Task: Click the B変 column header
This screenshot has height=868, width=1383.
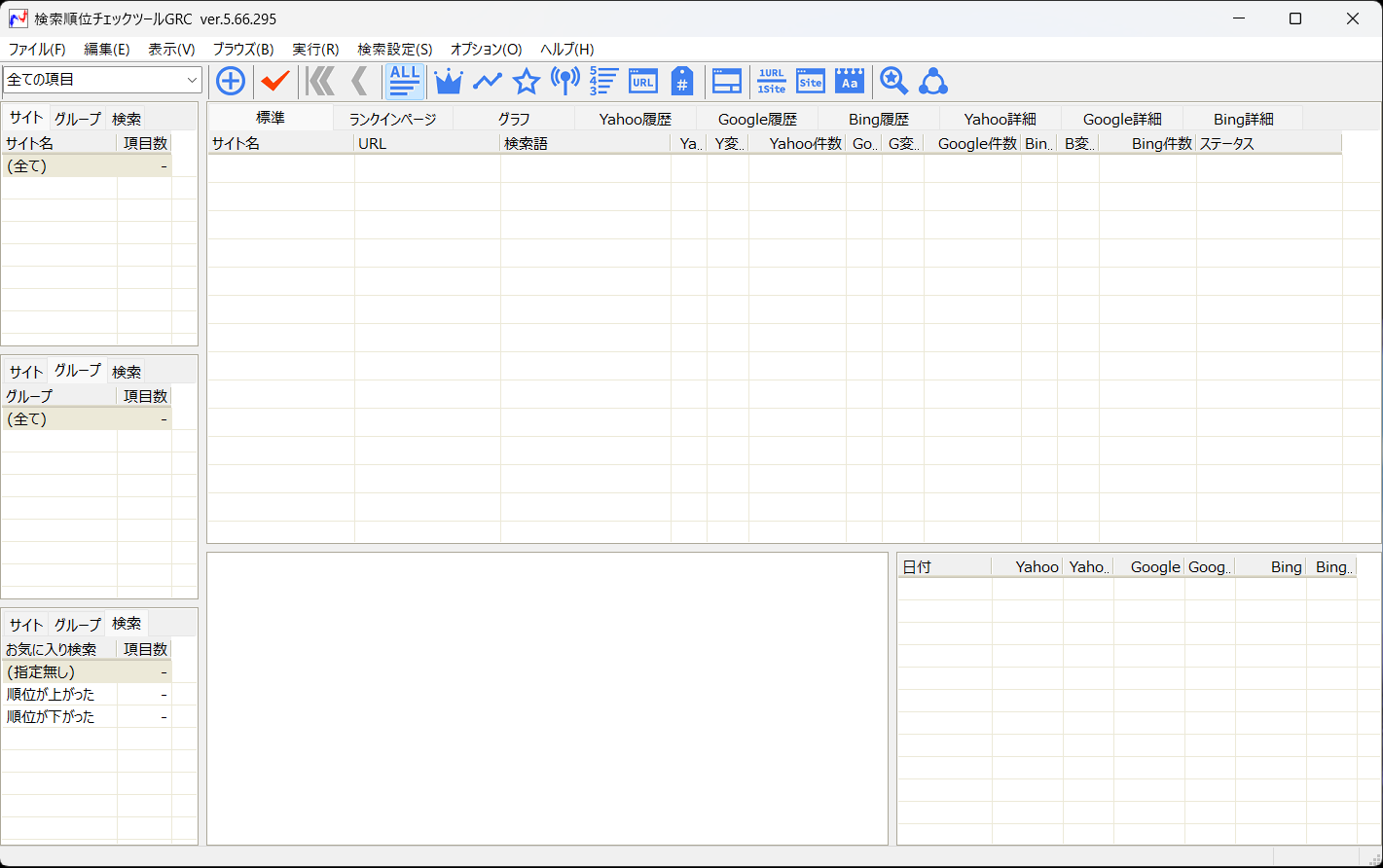Action: pyautogui.click(x=1078, y=143)
